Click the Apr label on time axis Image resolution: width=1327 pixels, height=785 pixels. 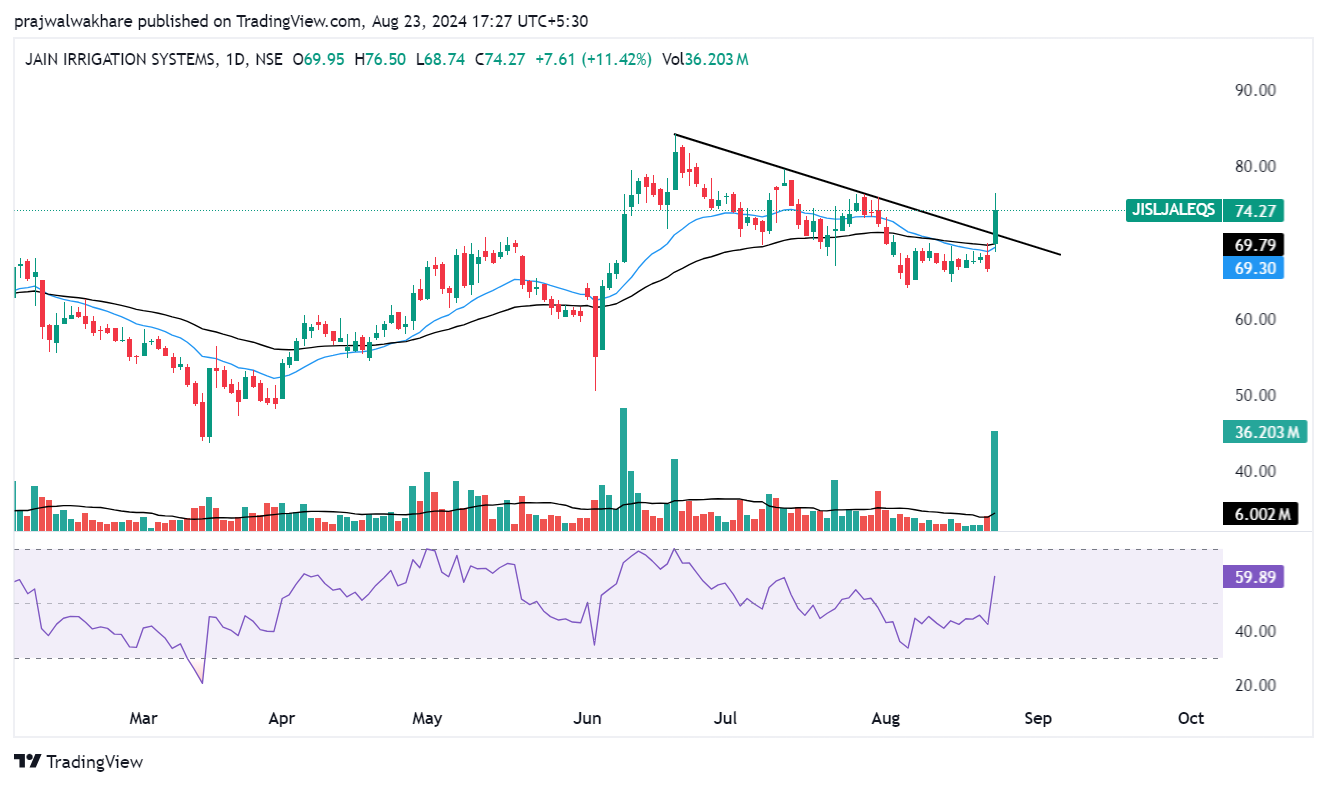(283, 718)
